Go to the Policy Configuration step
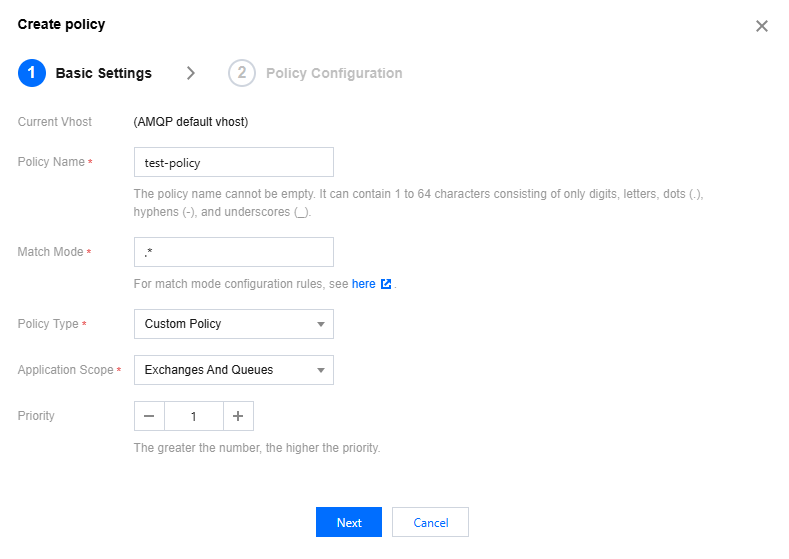Viewport: 789px width, 559px height. pyautogui.click(x=334, y=73)
